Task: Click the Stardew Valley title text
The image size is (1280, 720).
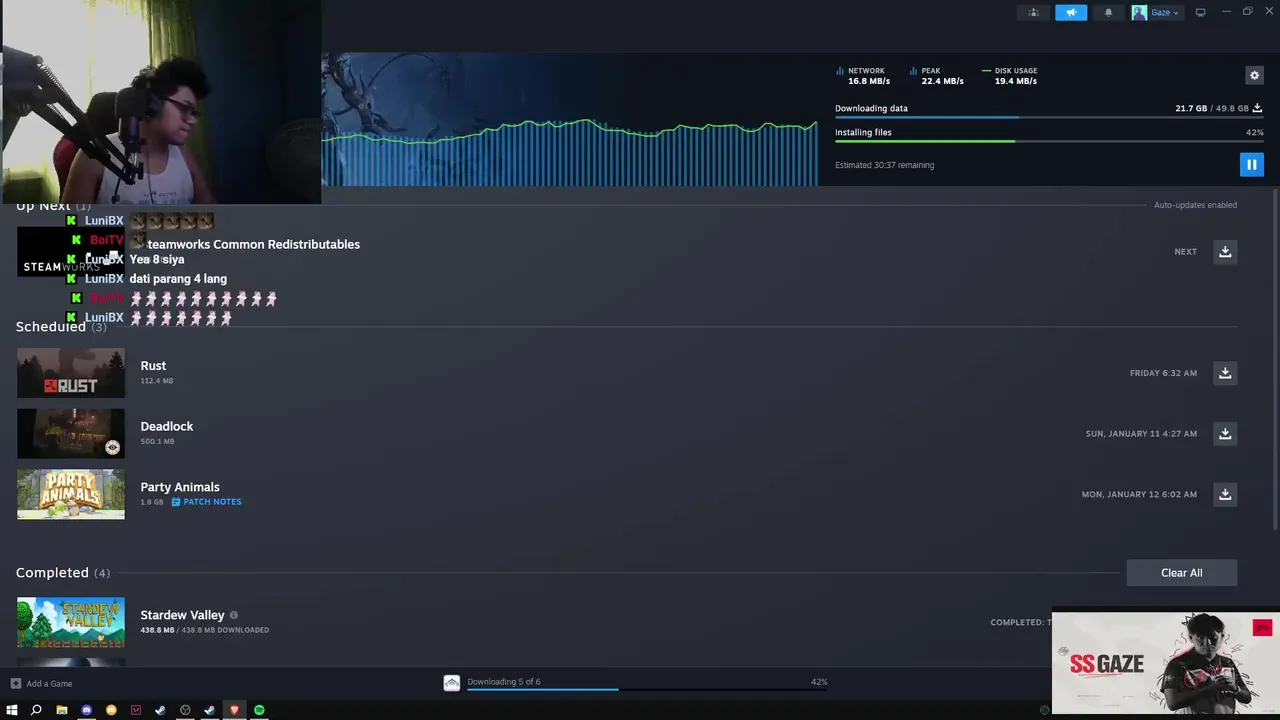Action: [x=182, y=615]
